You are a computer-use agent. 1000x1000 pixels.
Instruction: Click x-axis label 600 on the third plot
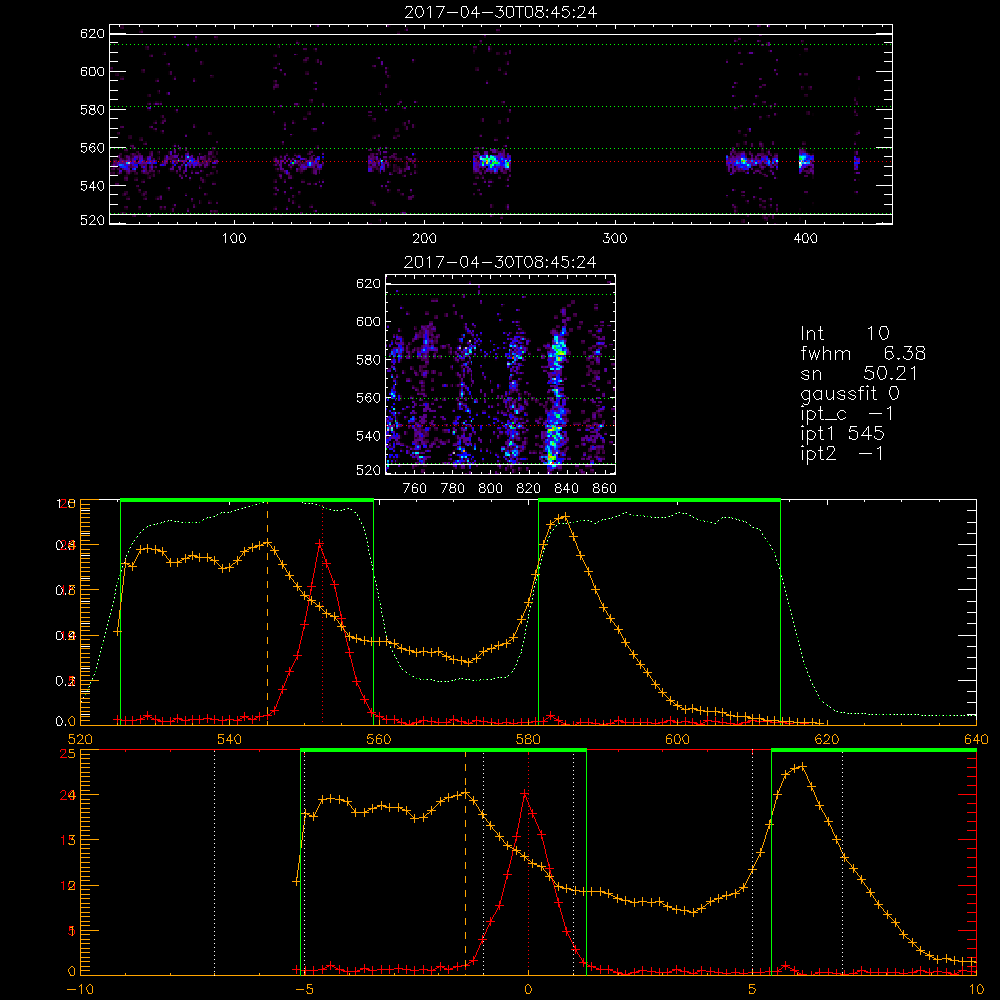677,739
